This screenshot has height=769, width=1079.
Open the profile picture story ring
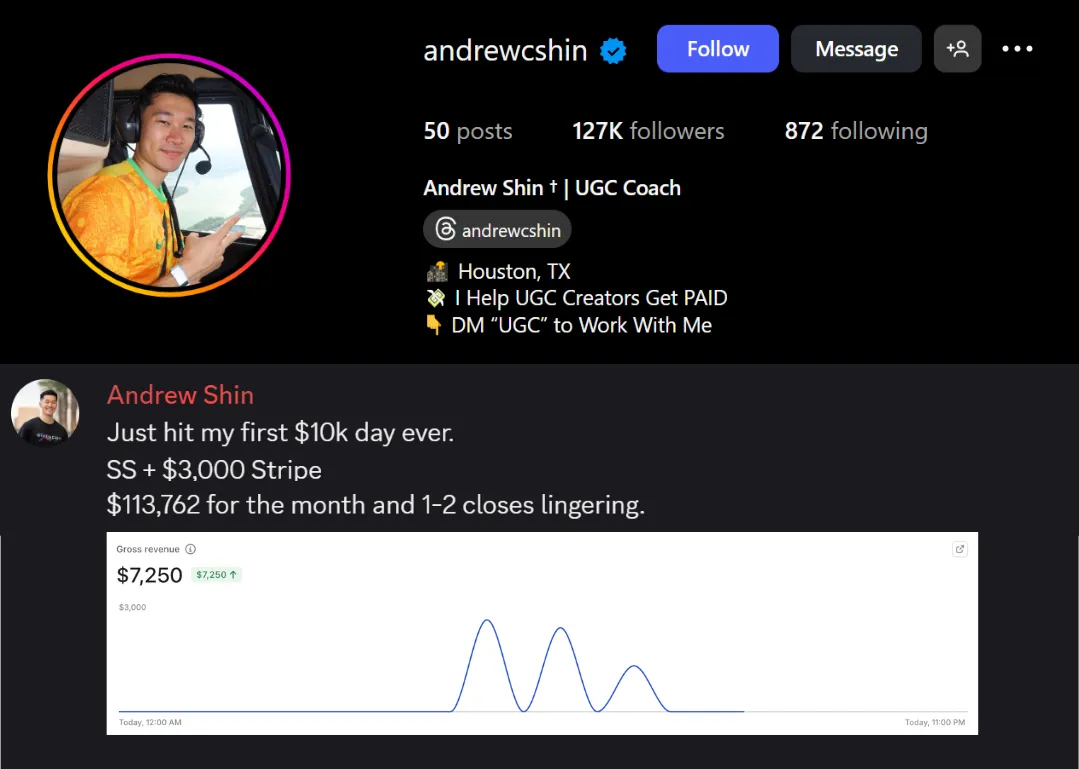tap(169, 175)
